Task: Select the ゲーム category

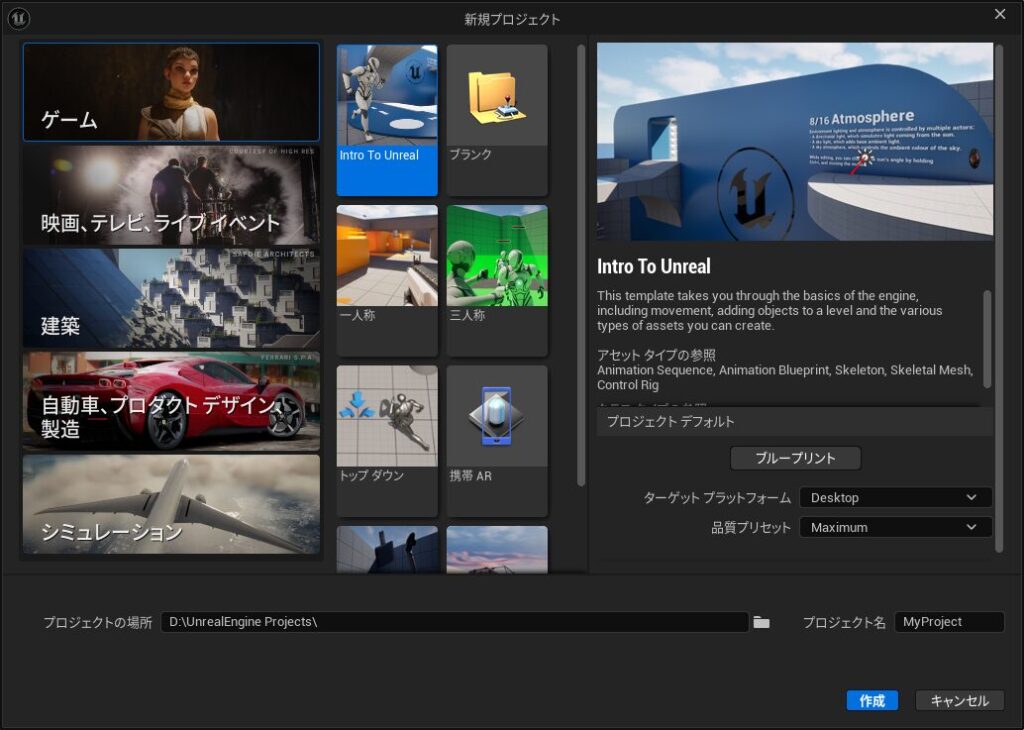Action: coord(171,92)
